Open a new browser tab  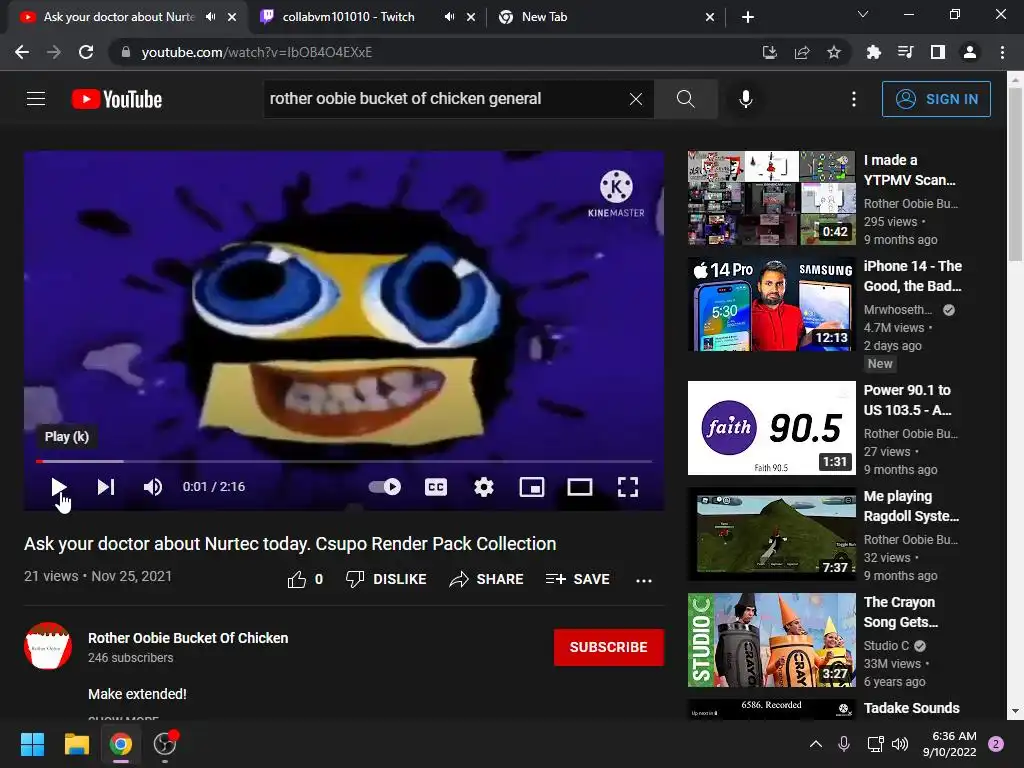tap(748, 17)
